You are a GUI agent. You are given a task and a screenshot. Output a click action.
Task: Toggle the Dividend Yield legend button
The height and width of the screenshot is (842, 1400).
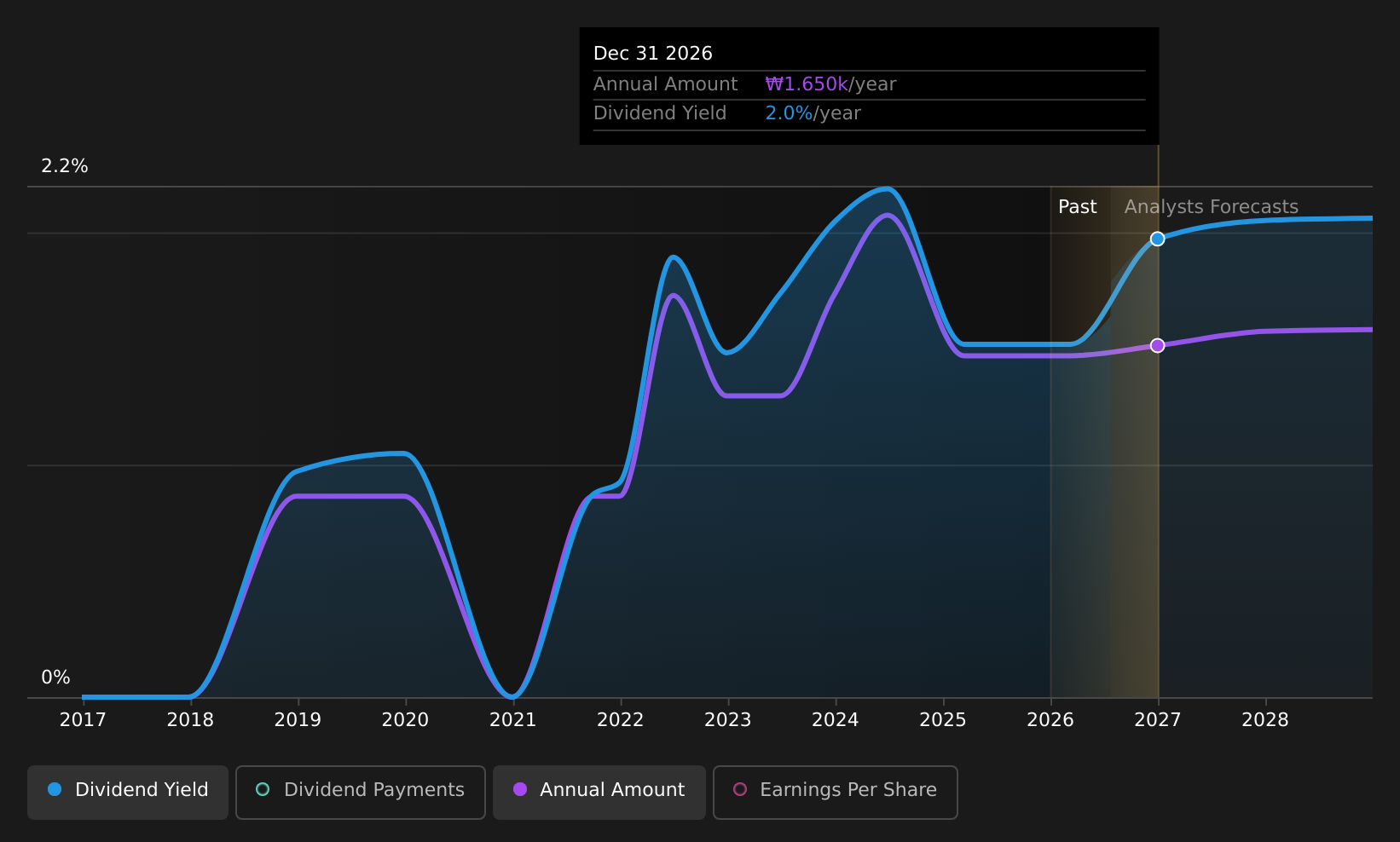[128, 792]
